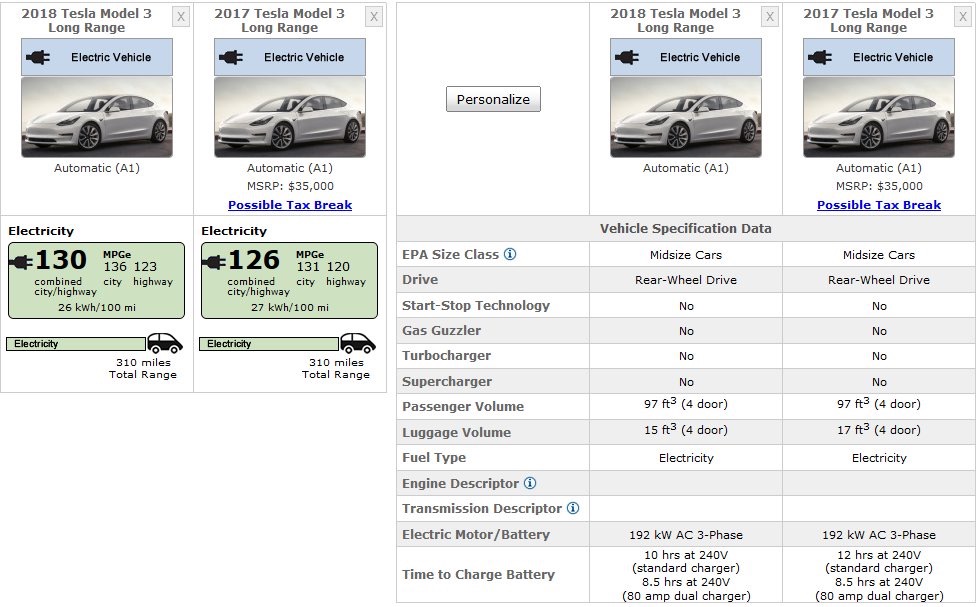Viewport: 980px width, 607px height.
Task: Select the 126 combined MPGe value
Action: tap(254, 259)
